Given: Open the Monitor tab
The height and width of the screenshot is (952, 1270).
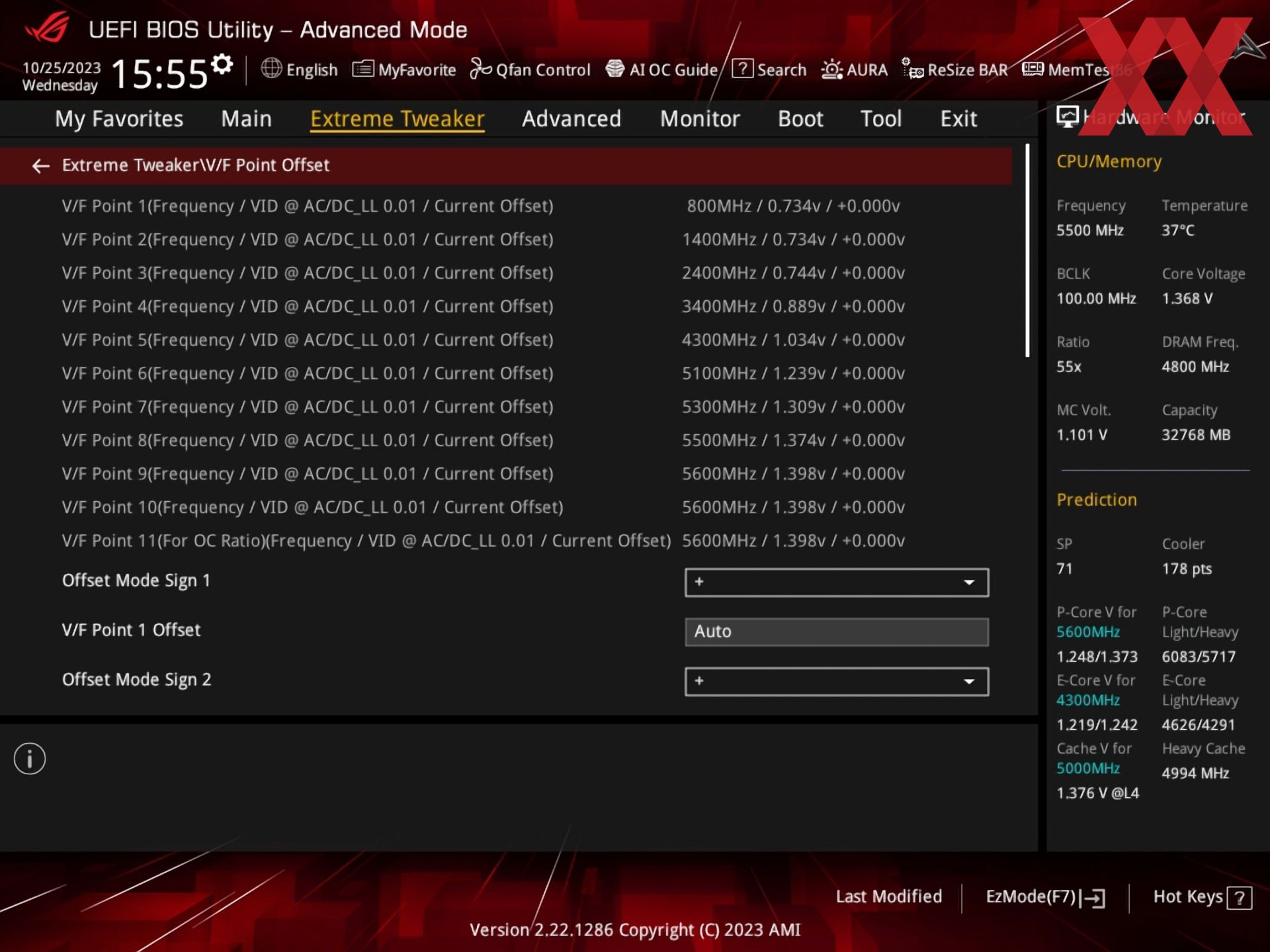Looking at the screenshot, I should [700, 119].
